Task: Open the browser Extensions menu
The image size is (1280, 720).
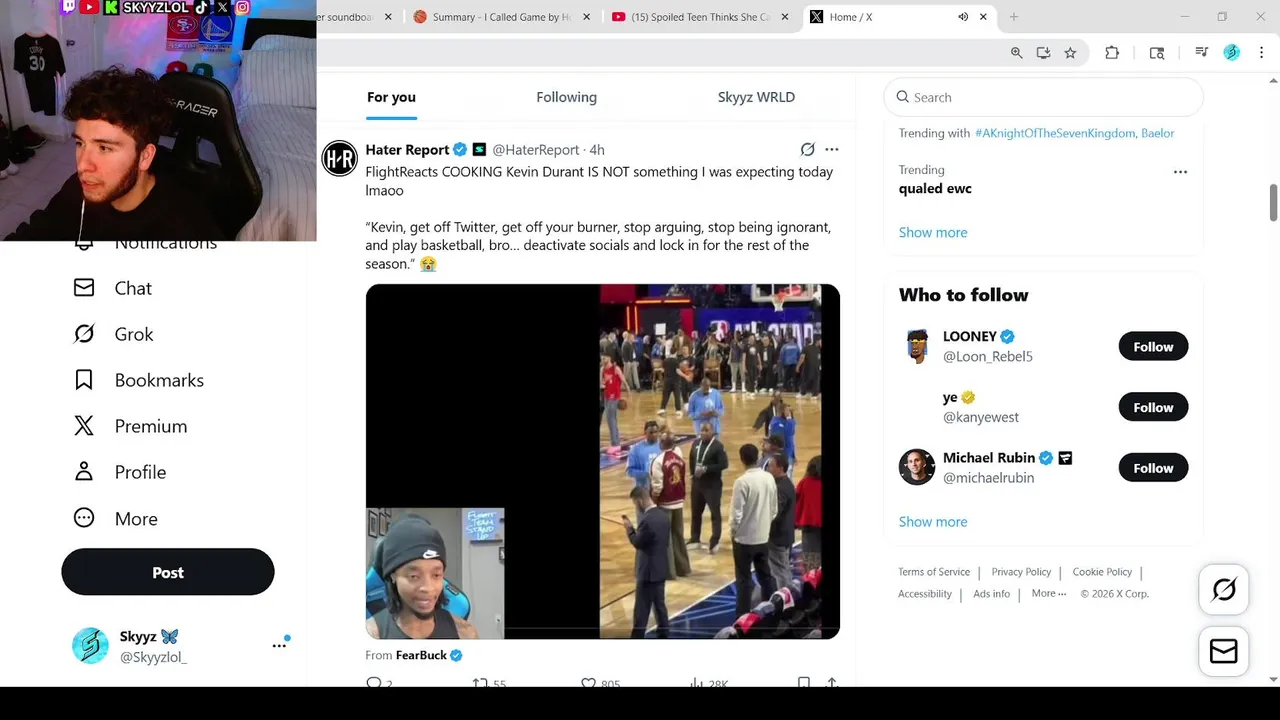Action: point(1112,53)
